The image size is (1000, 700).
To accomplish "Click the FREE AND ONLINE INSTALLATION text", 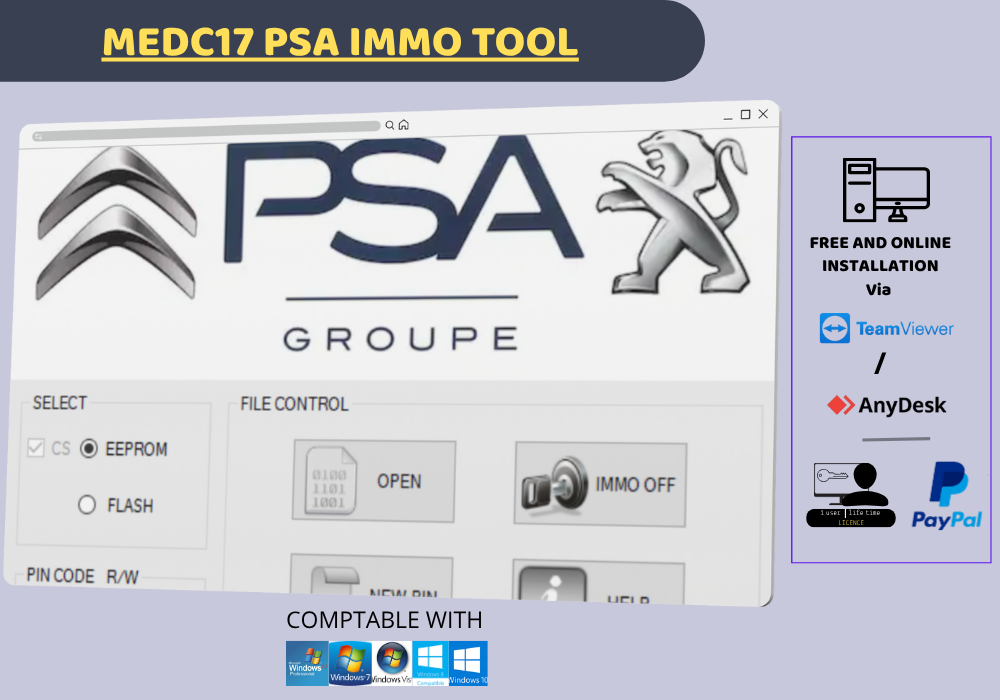I will (880, 254).
